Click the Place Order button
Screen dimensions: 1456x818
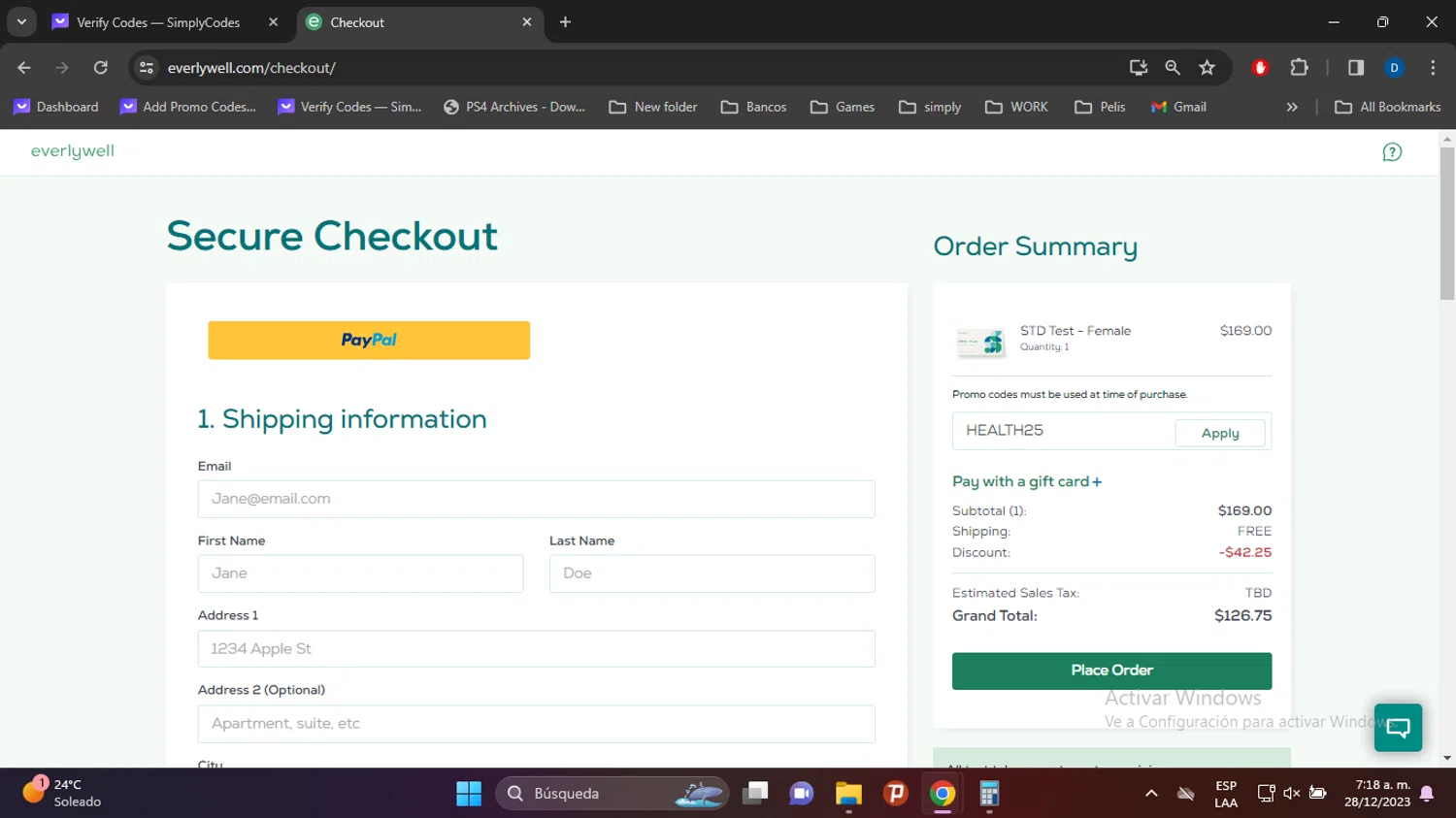(1111, 671)
